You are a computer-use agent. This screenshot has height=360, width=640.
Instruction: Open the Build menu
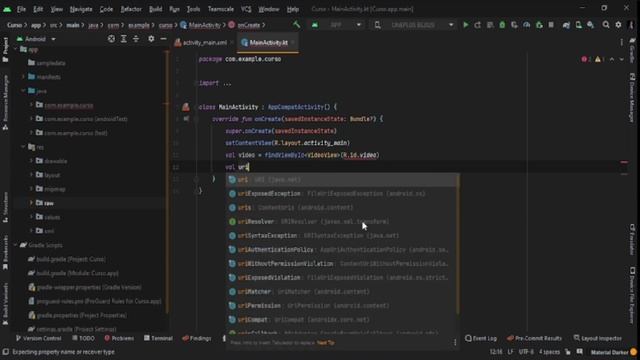tap(156, 9)
